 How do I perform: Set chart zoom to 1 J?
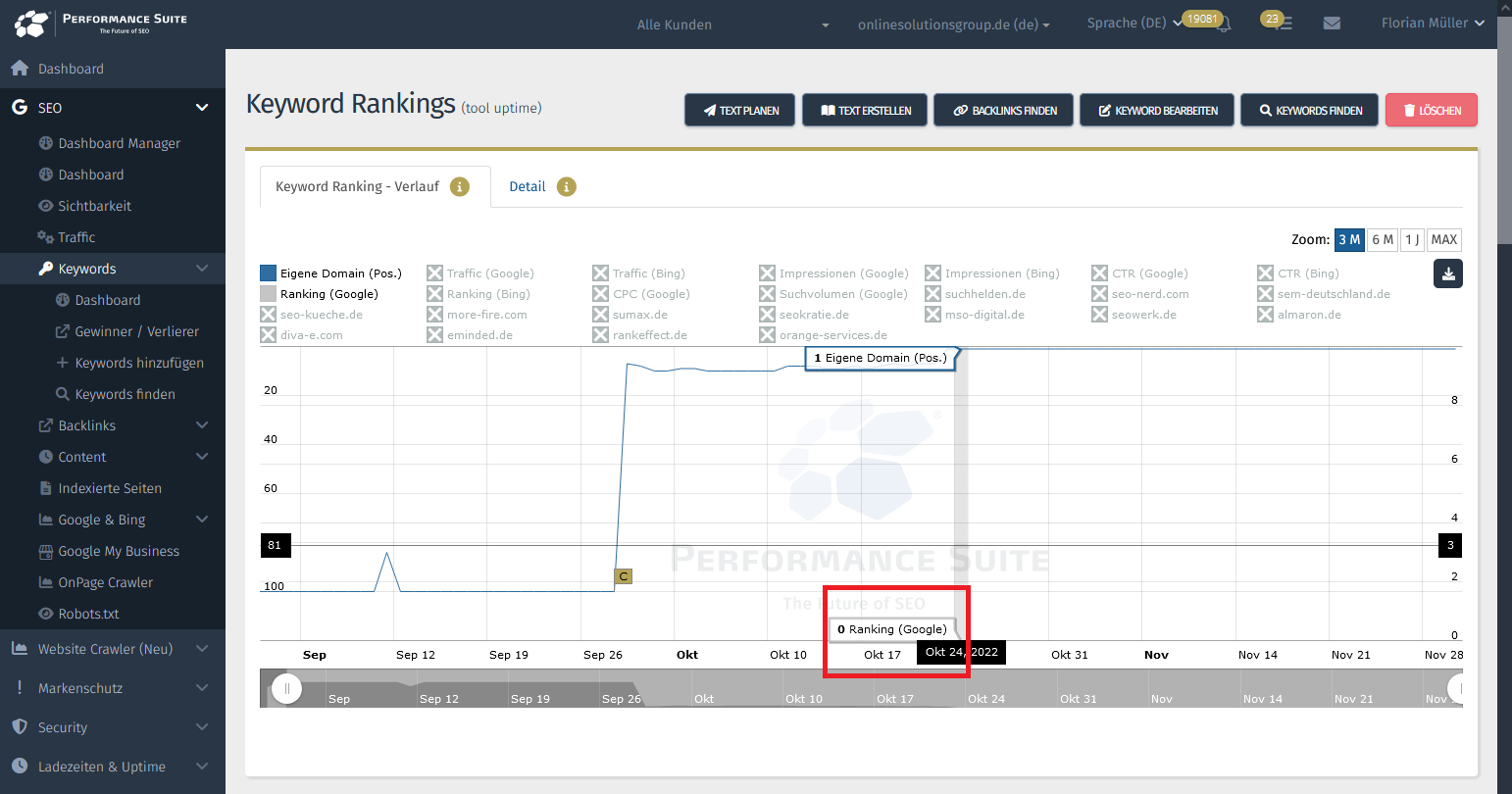click(x=1412, y=239)
